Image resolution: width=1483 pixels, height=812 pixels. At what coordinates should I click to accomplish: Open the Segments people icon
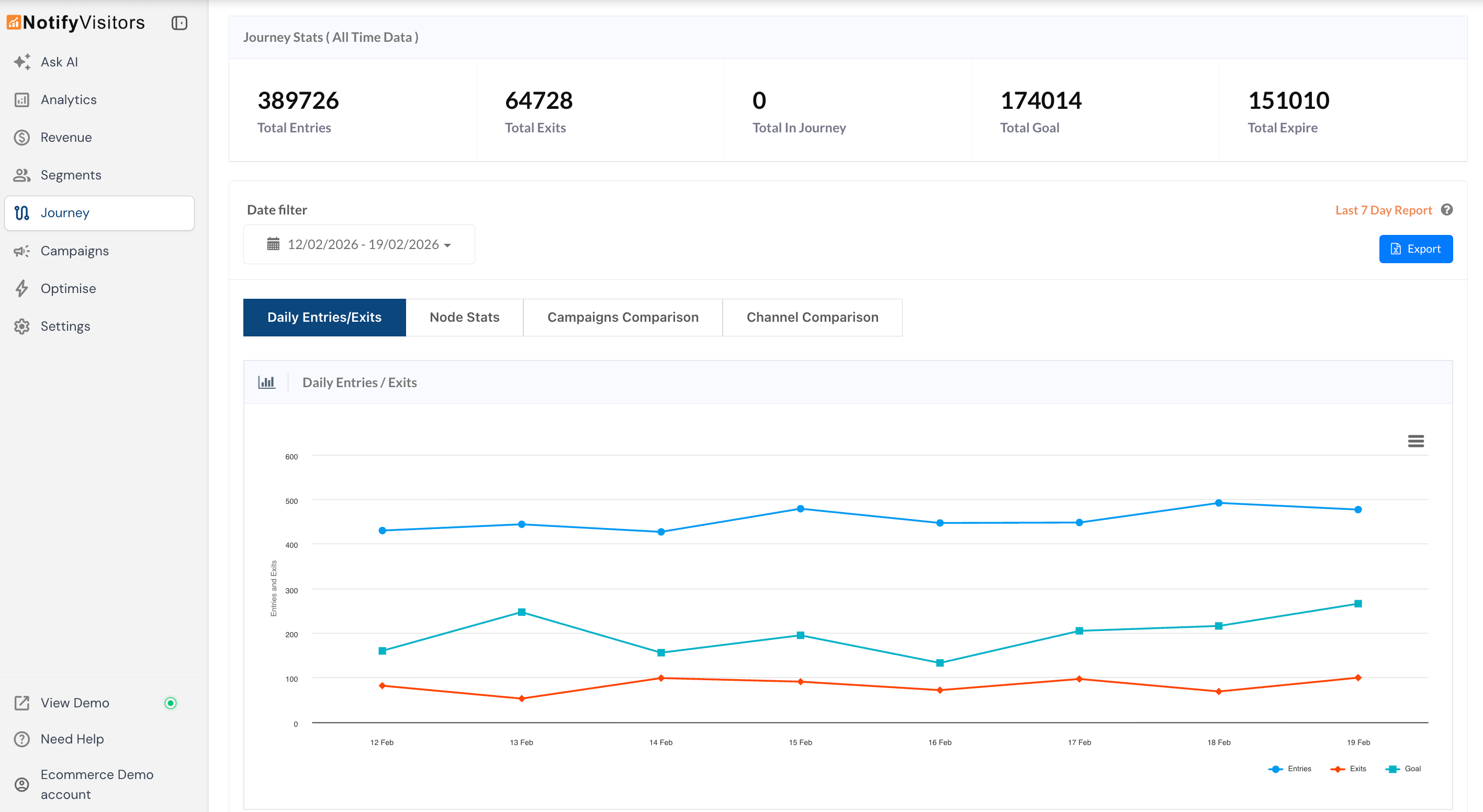22,175
